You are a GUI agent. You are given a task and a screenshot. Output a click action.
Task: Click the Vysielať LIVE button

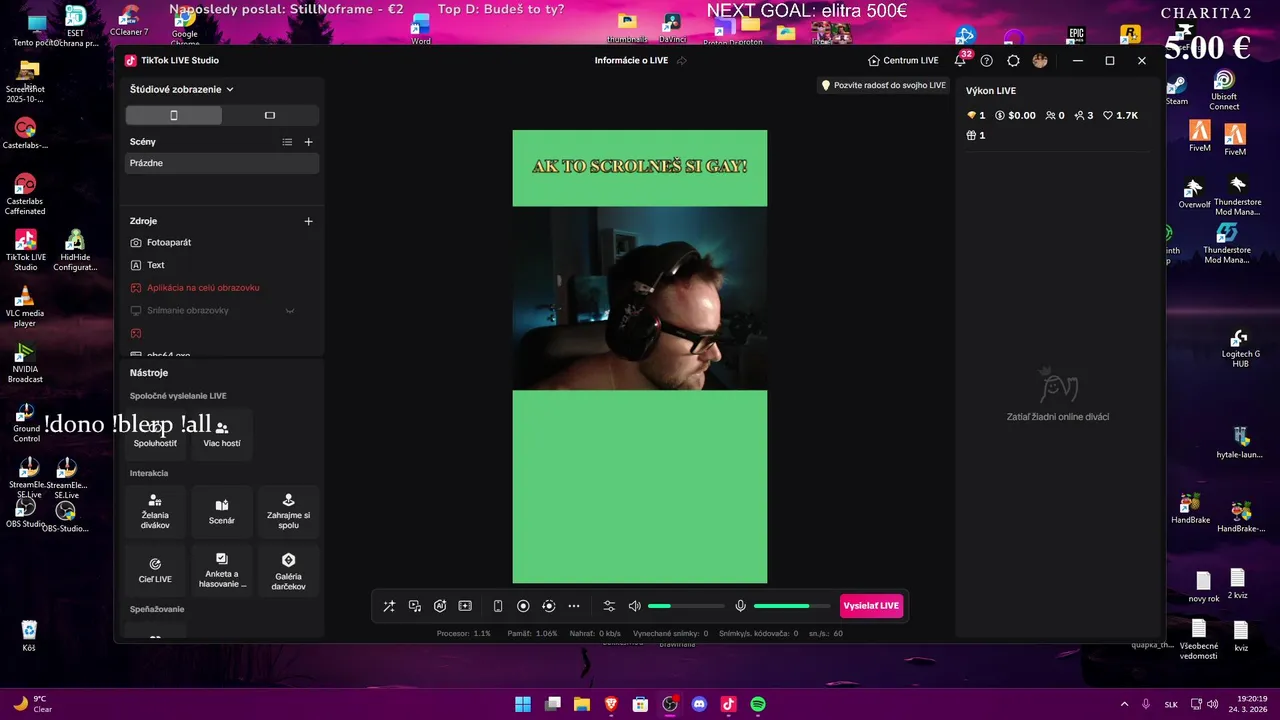coord(871,606)
